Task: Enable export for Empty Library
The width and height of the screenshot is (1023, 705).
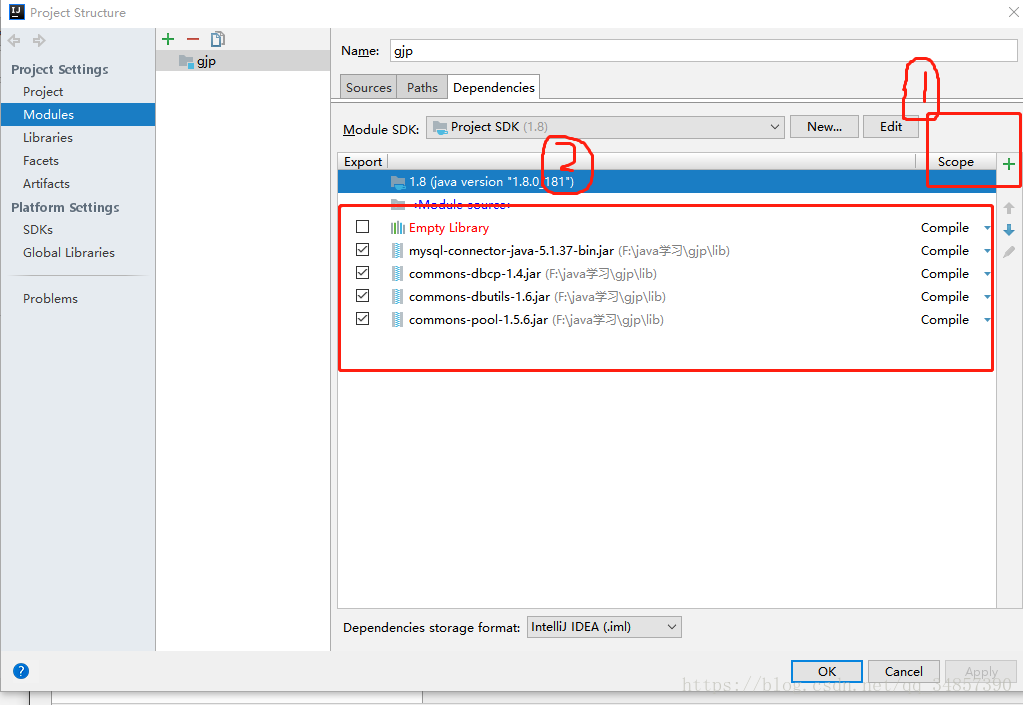Action: [x=363, y=226]
